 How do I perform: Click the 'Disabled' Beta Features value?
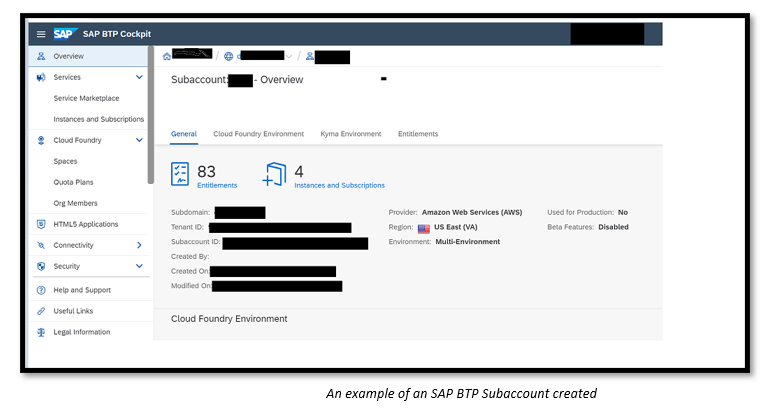coord(613,227)
